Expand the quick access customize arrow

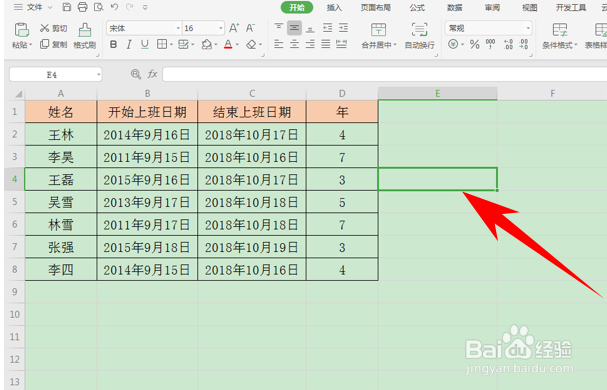(x=145, y=7)
